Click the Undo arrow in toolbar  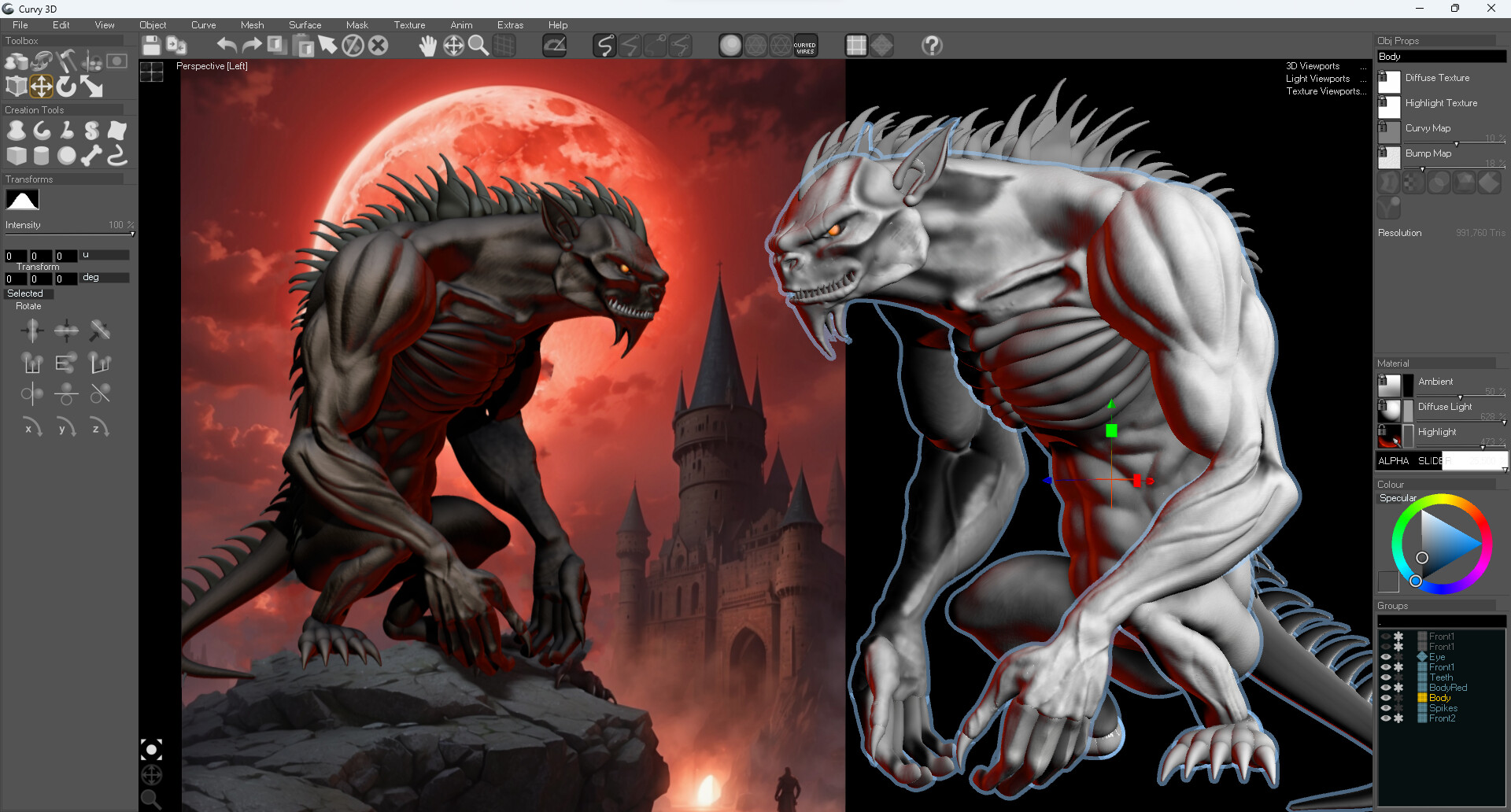tap(227, 46)
